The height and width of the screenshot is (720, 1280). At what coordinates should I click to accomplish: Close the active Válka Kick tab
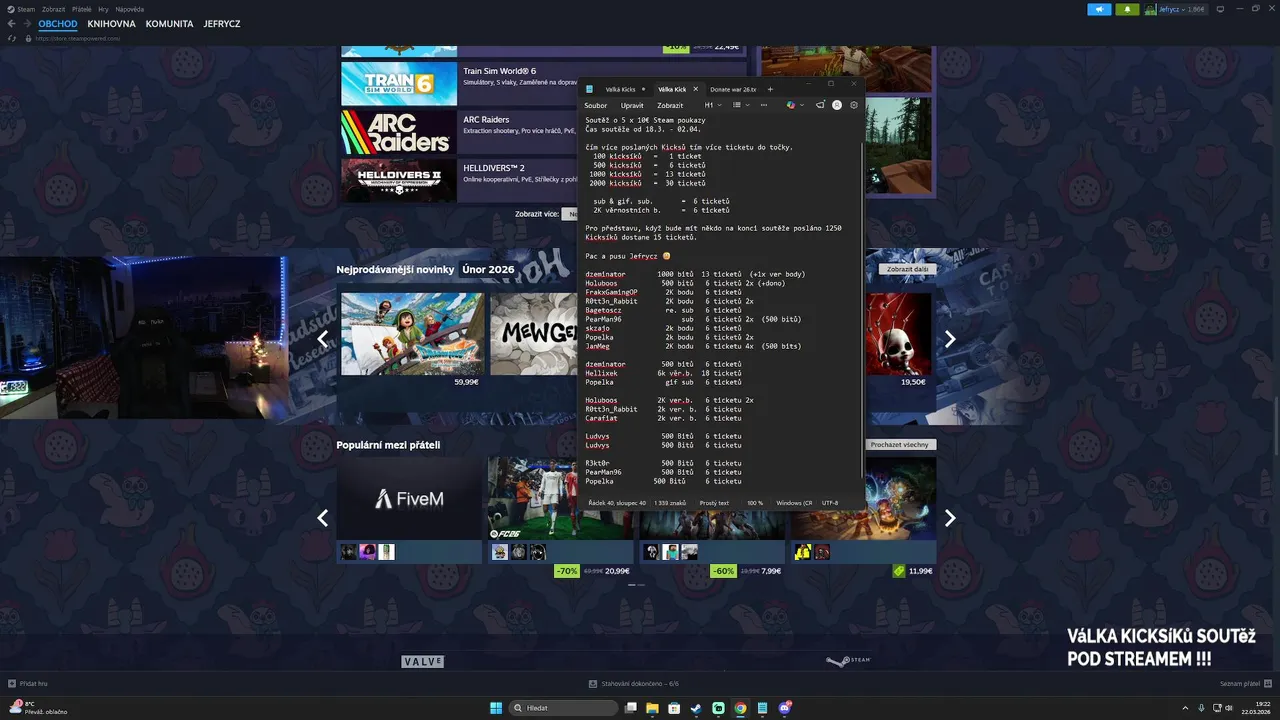pos(696,89)
